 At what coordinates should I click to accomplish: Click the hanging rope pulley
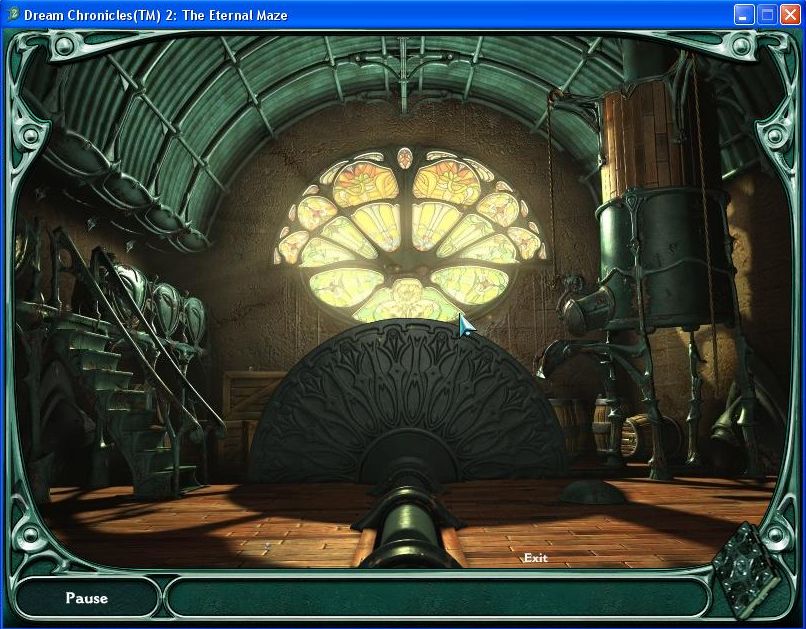pos(553,98)
